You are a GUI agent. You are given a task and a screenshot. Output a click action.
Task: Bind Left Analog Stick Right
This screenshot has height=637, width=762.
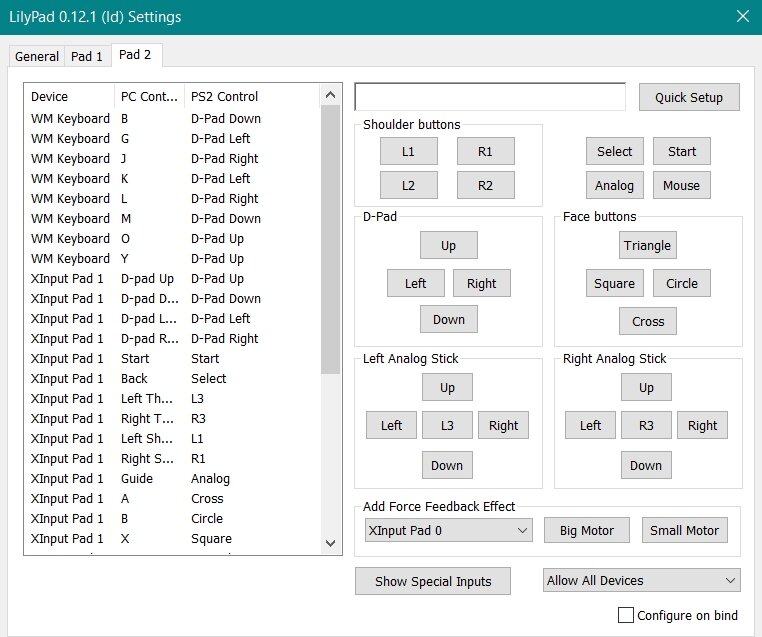[503, 425]
